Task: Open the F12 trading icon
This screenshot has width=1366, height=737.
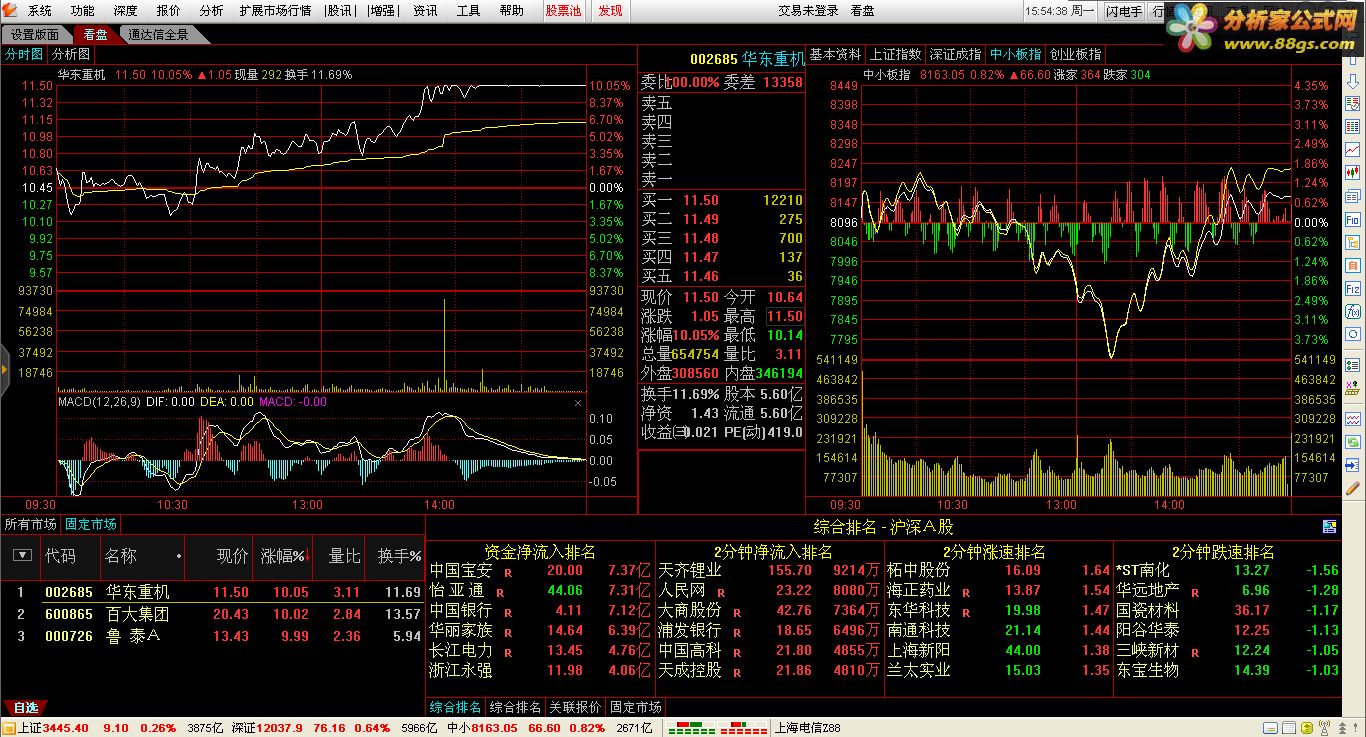Action: [1353, 288]
